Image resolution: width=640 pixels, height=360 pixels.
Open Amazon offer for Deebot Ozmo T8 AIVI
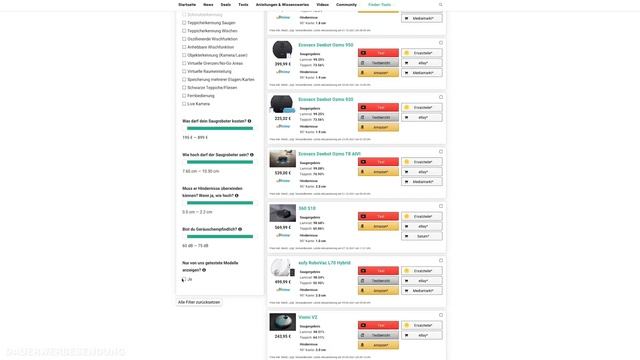(378, 172)
